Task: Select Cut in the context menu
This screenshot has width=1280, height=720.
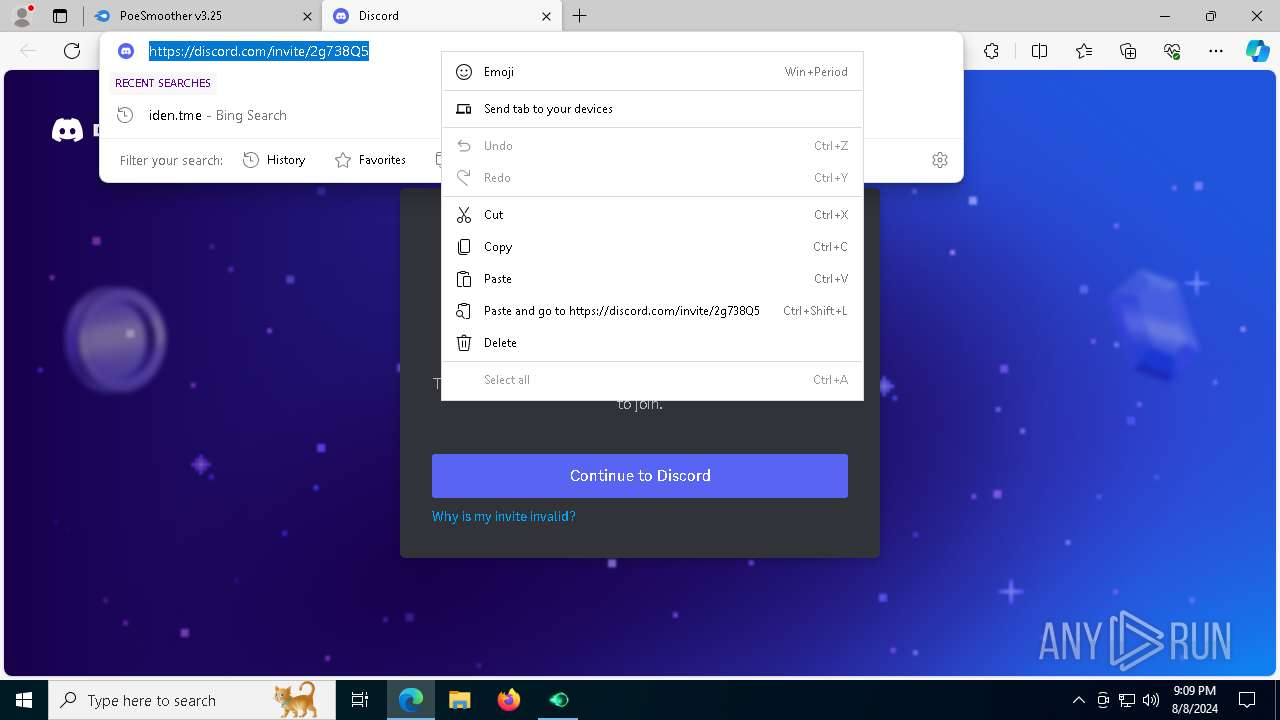Action: coord(652,215)
